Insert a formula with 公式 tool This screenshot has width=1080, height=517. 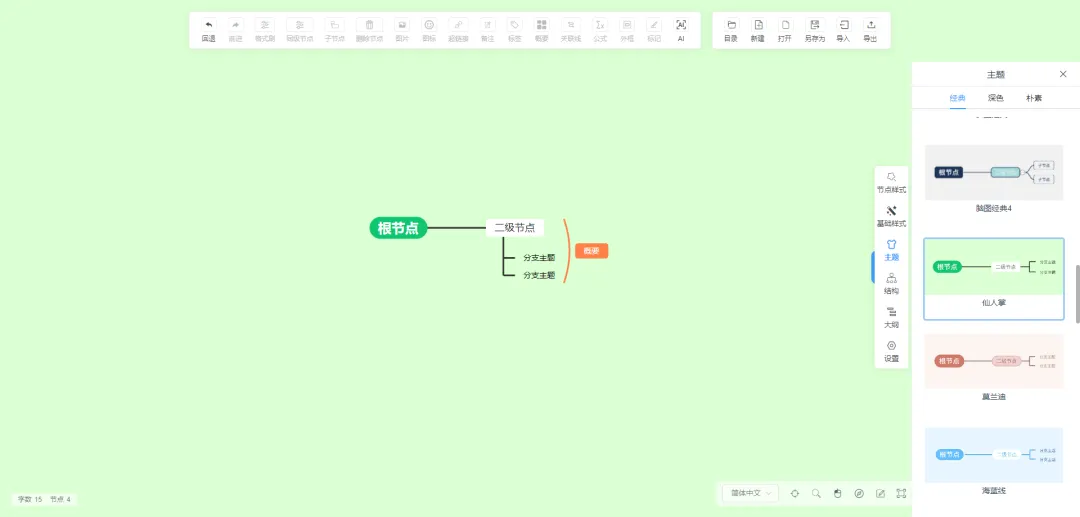[x=600, y=25]
